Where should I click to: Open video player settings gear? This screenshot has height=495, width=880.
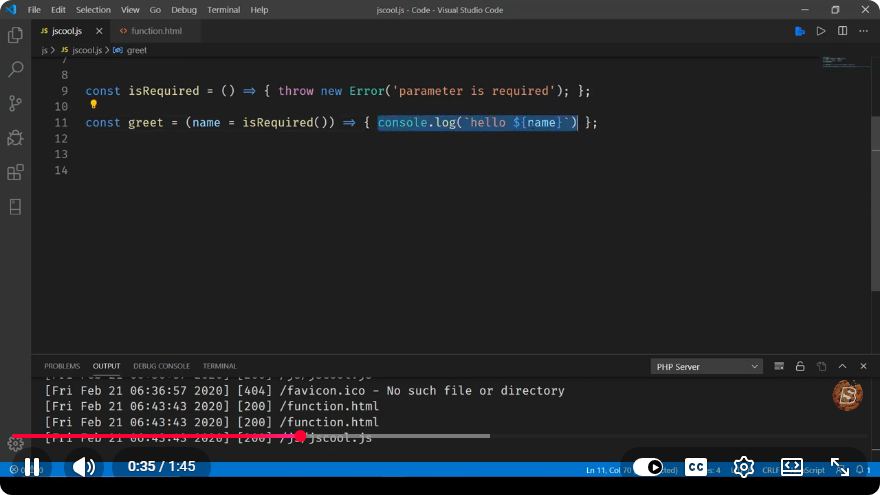(744, 467)
